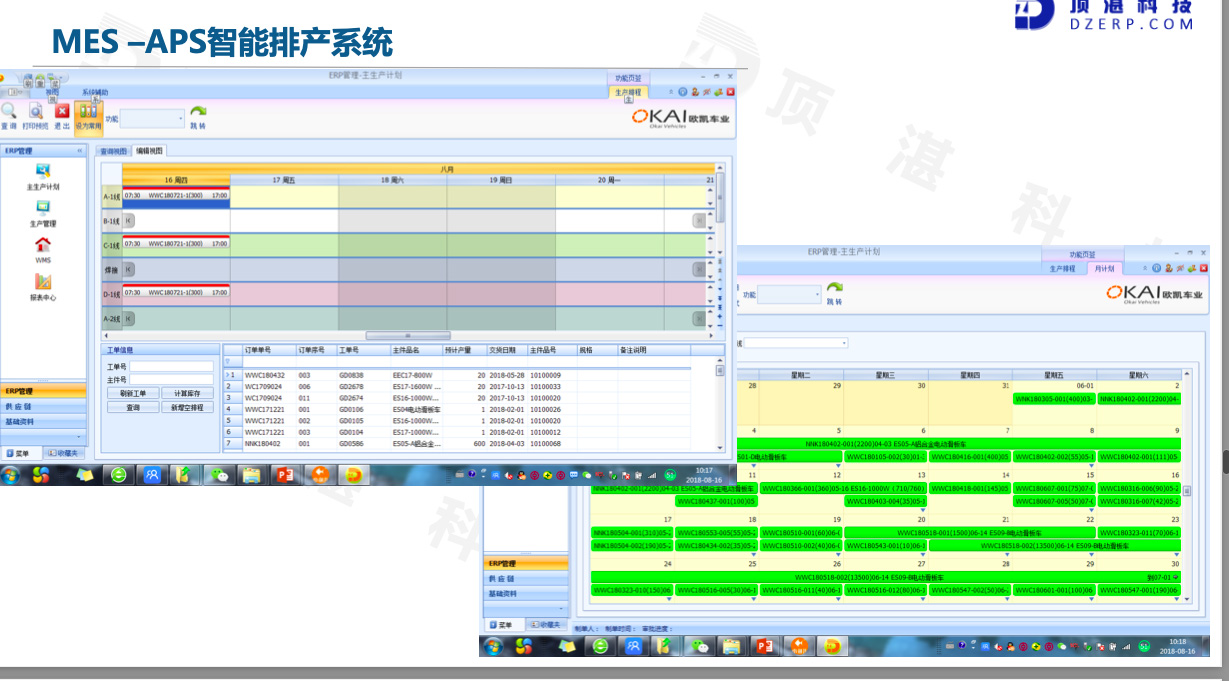Click the 新增空排程 button
1229x681 pixels.
188,408
